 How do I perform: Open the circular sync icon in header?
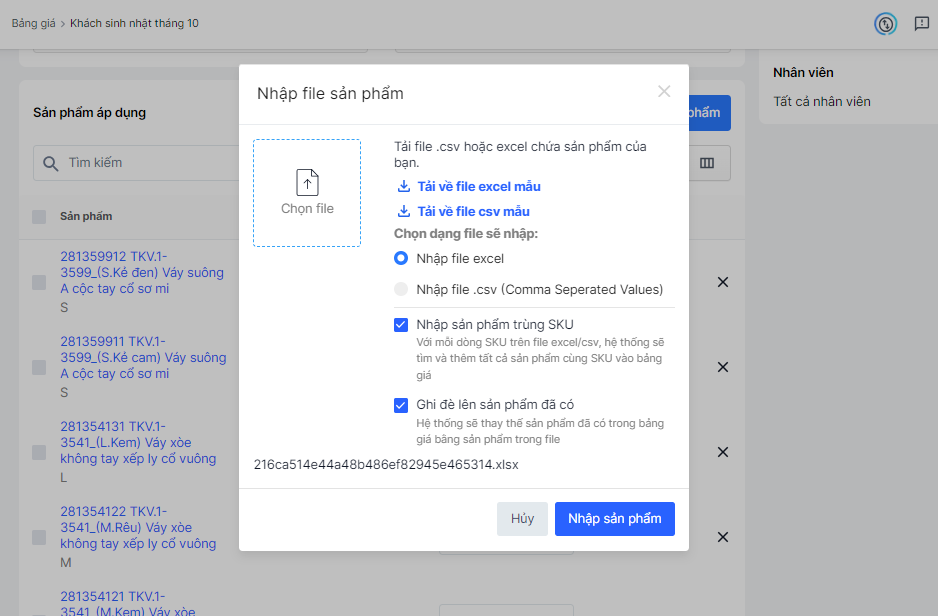885,24
